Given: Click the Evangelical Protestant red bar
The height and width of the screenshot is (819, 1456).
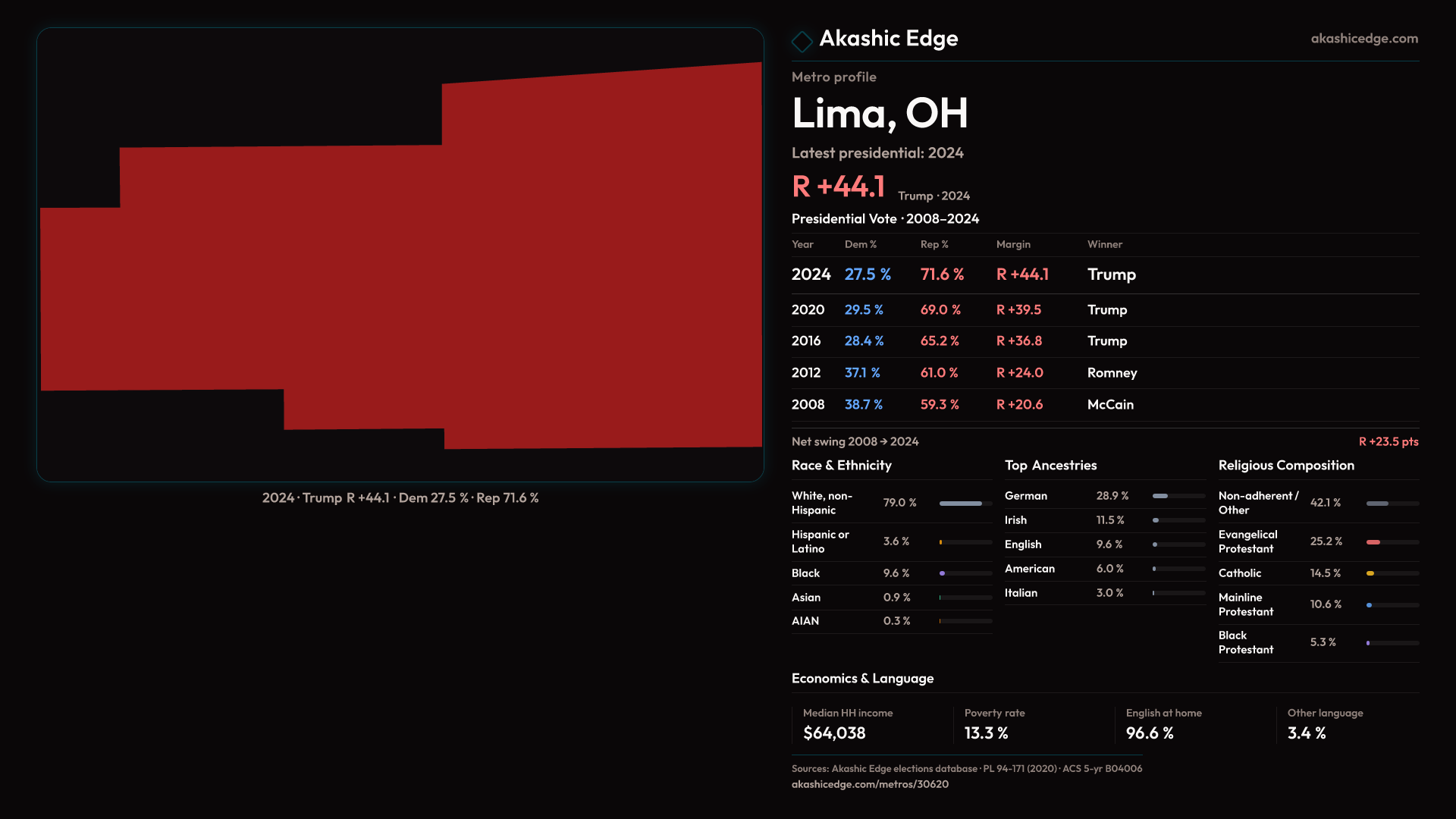Looking at the screenshot, I should (x=1373, y=542).
